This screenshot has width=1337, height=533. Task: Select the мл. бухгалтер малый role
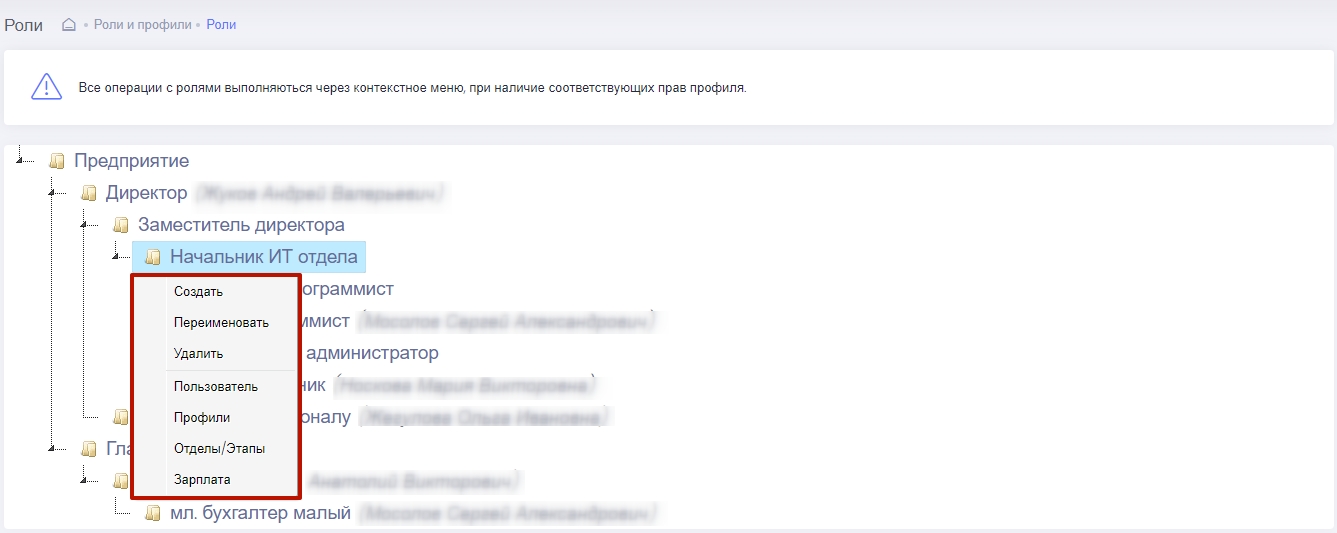pyautogui.click(x=260, y=513)
